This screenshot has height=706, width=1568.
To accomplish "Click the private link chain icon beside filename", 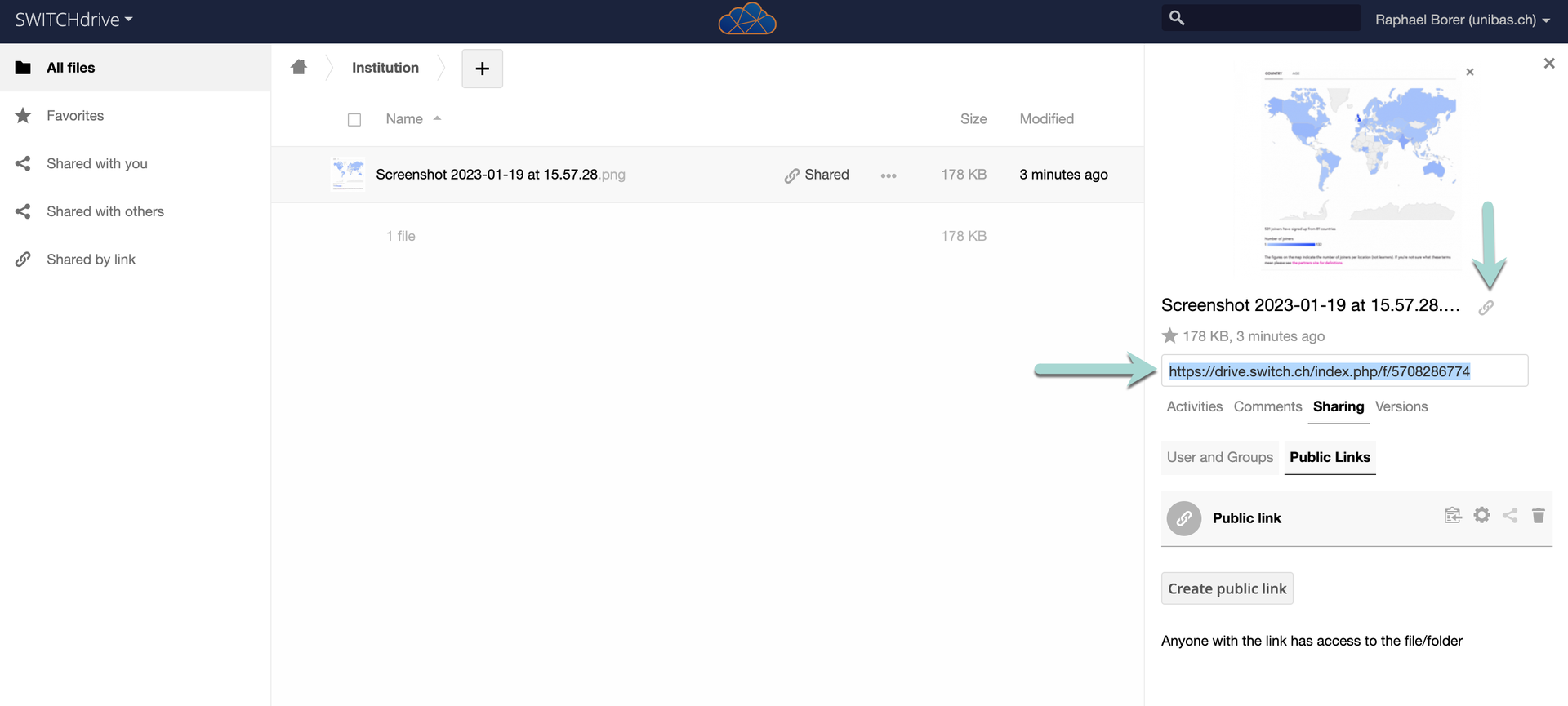I will coord(1486,308).
